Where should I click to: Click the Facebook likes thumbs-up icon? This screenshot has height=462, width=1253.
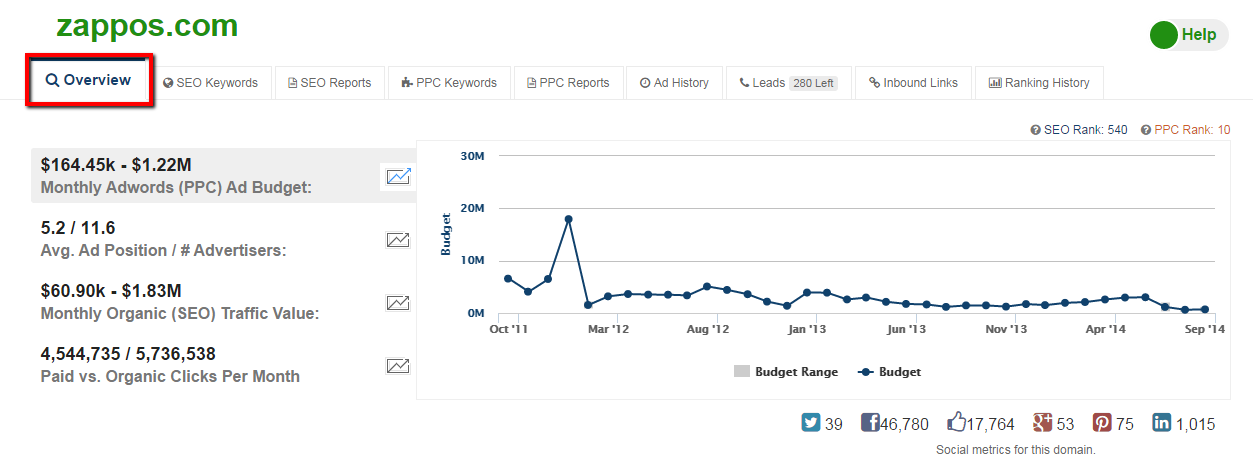[x=957, y=423]
